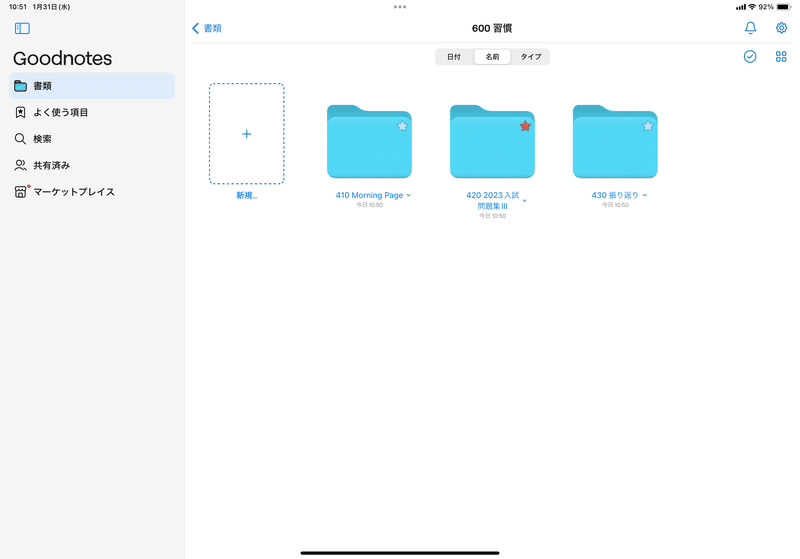Tap the Wi-Fi icon in status bar

point(752,7)
